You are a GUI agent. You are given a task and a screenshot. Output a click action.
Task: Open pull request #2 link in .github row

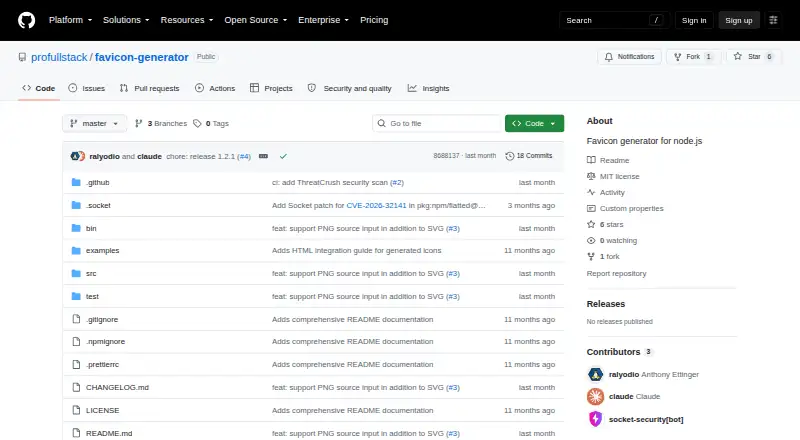click(397, 183)
